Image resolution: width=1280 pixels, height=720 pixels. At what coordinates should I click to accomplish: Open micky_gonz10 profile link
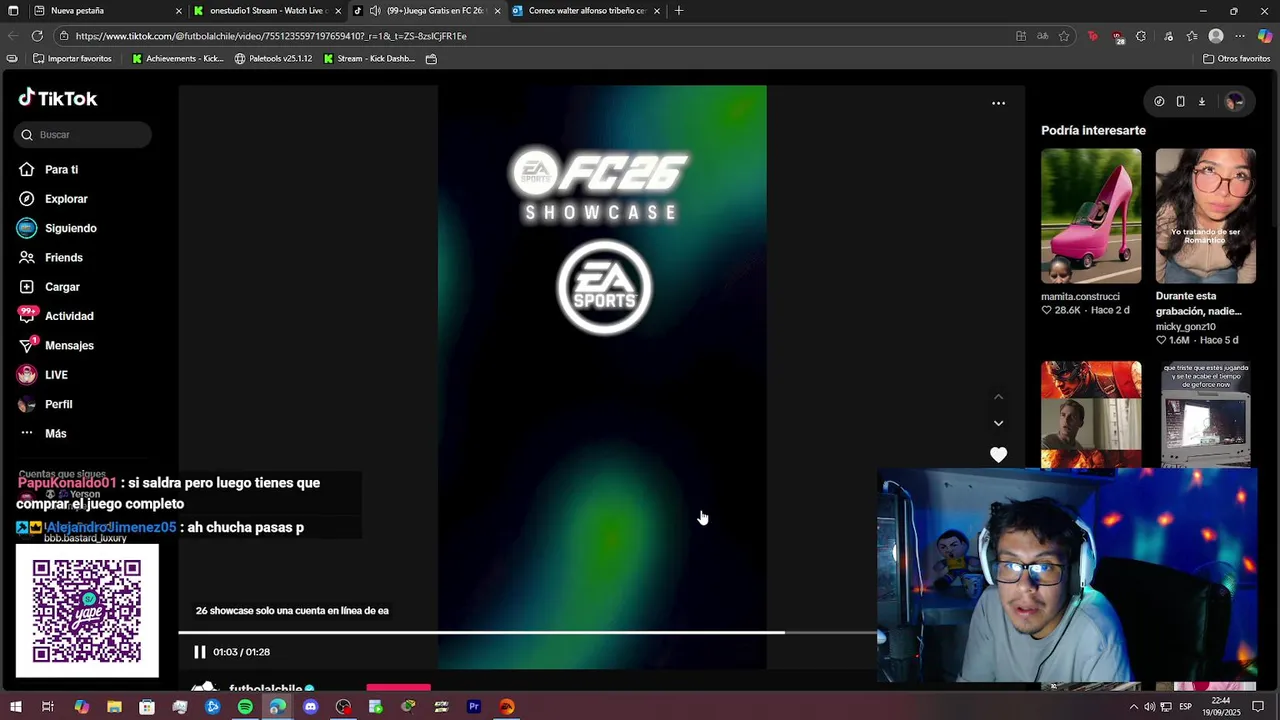pos(1186,326)
